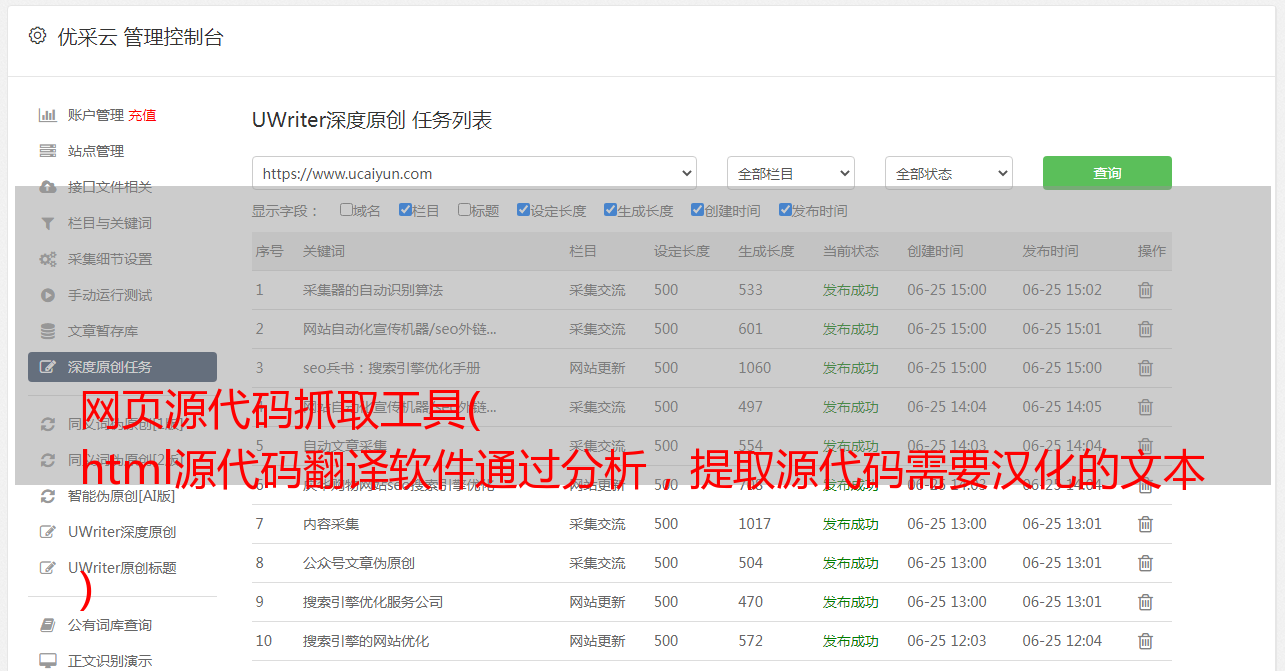The width and height of the screenshot is (1285, 671).
Task: Click generated length 1017 for 内容采集
Action: pyautogui.click(x=755, y=524)
